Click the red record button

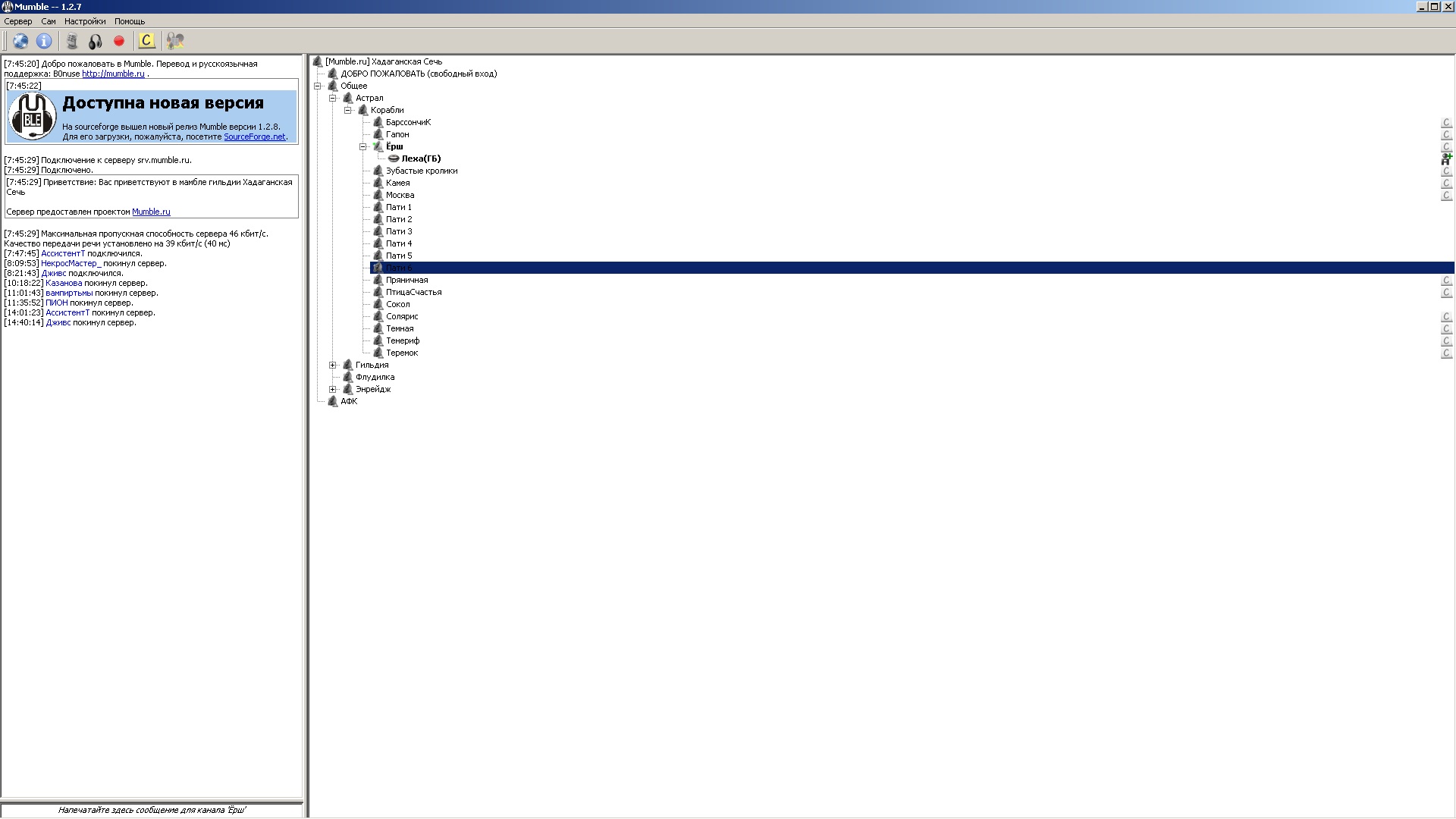(119, 41)
